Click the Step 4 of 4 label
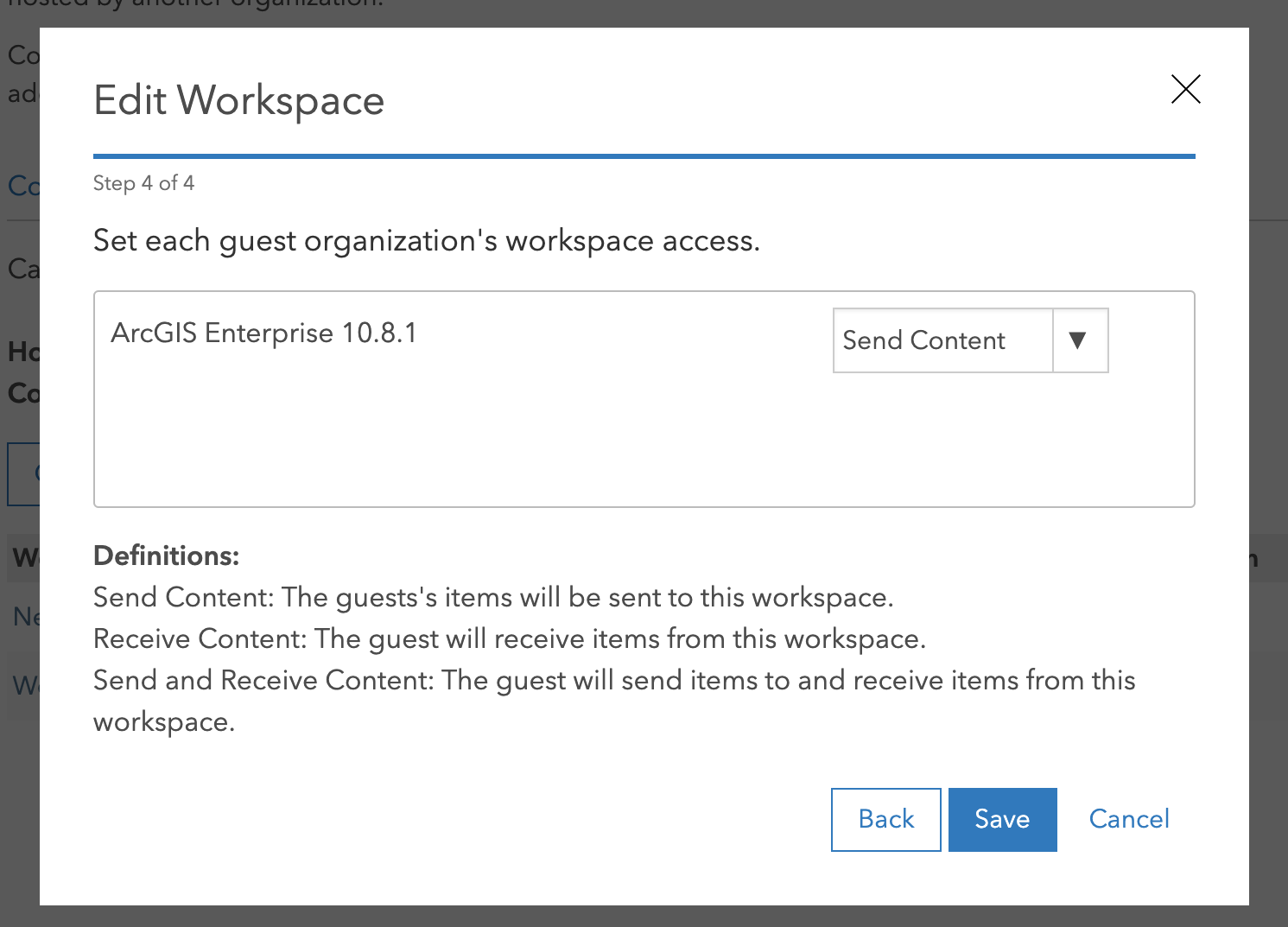Viewport: 1288px width, 927px height. [x=143, y=183]
